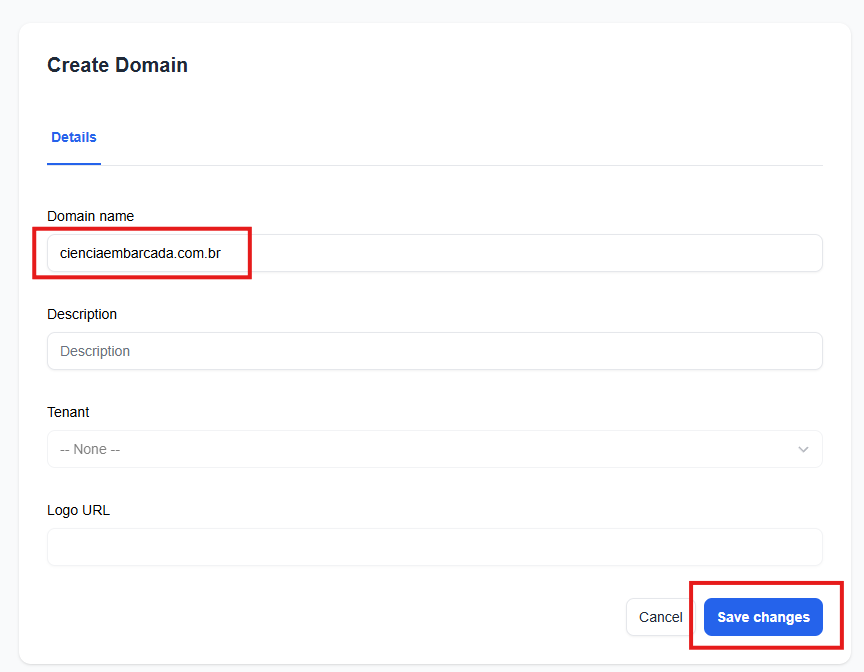
Task: Click the Domain name input field
Action: click(434, 253)
